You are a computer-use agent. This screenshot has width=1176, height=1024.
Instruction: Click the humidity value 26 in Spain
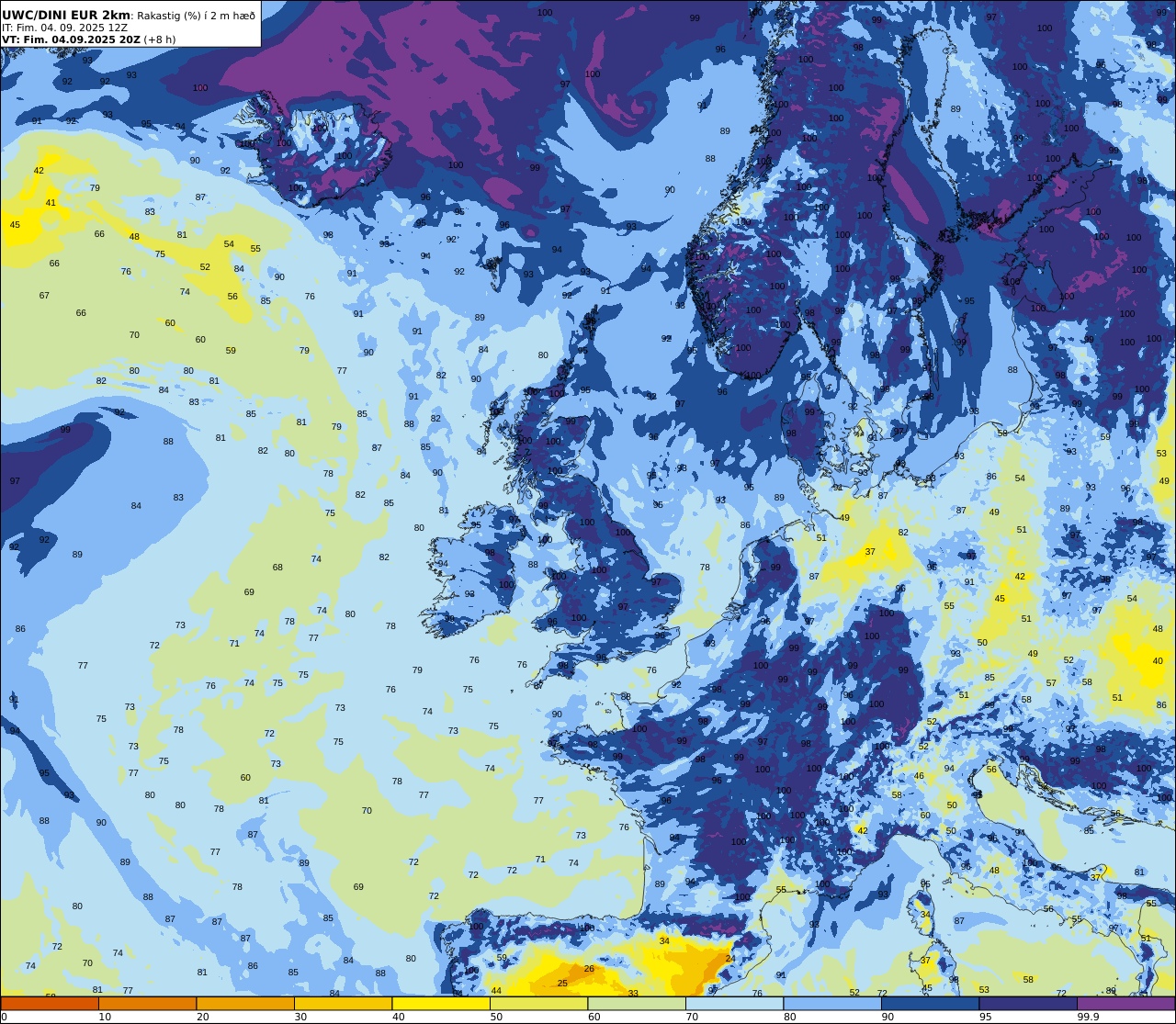589,969
